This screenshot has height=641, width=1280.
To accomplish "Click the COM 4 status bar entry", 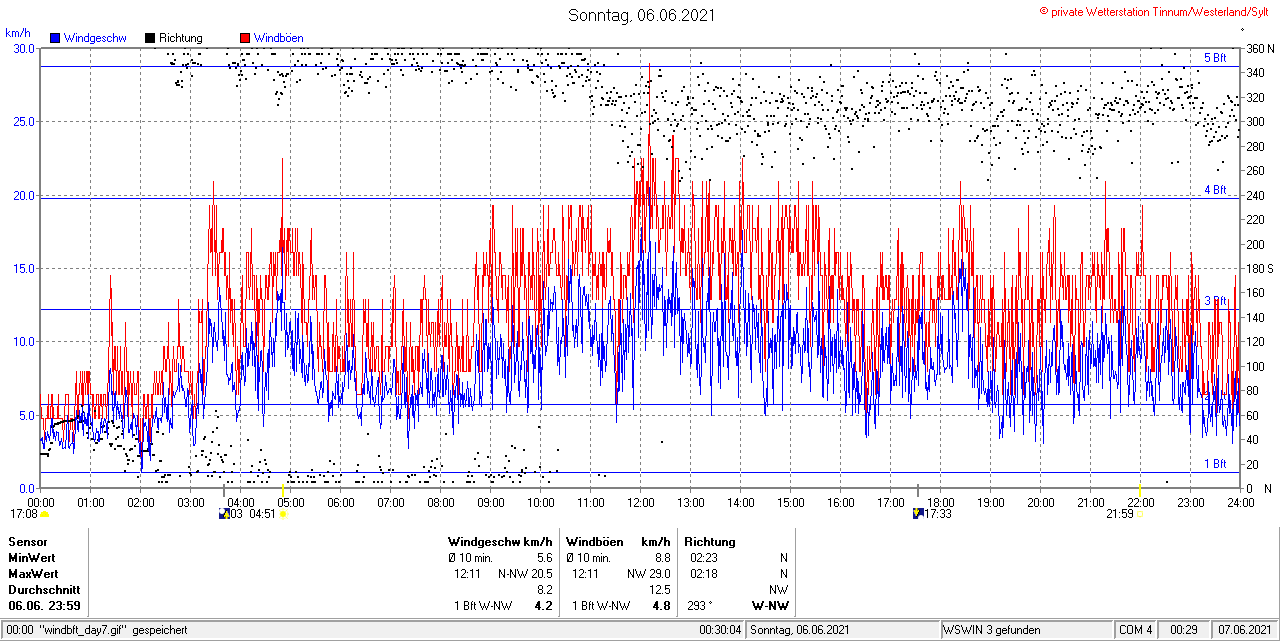I will (1136, 630).
